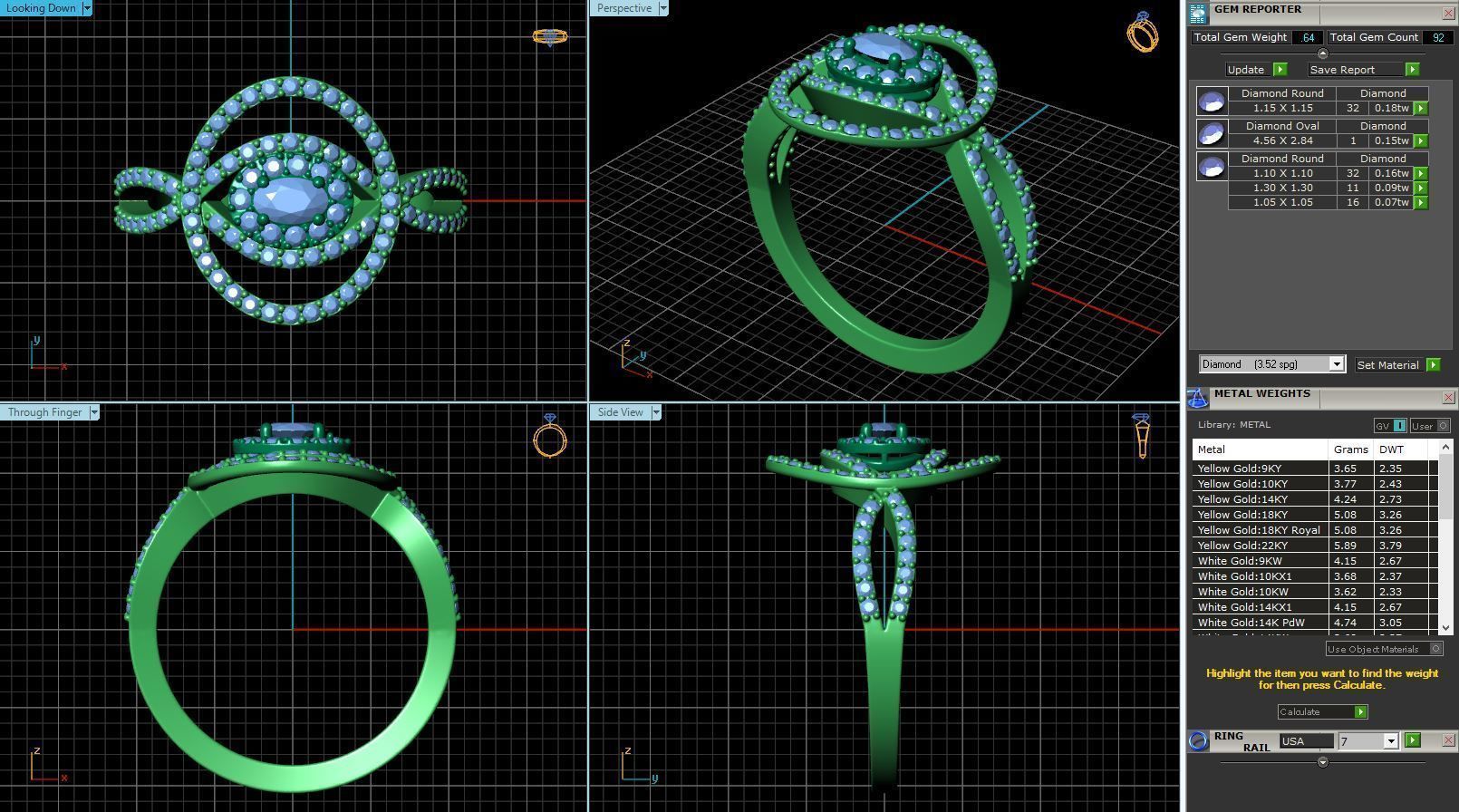Collapse Gem Reporter panel with up-arrow handle
The image size is (1459, 812).
point(1322,54)
